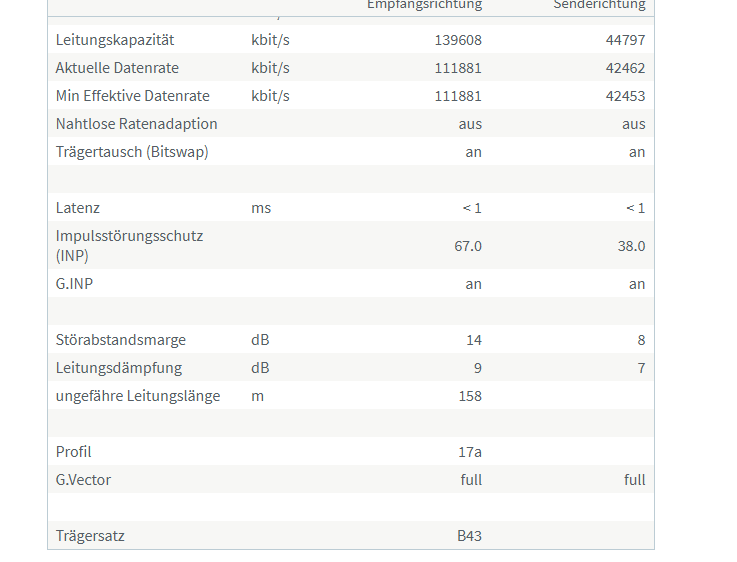Viewport: 737px width, 562px height.
Task: Click the attenuation send value 7
Action: tap(641, 368)
